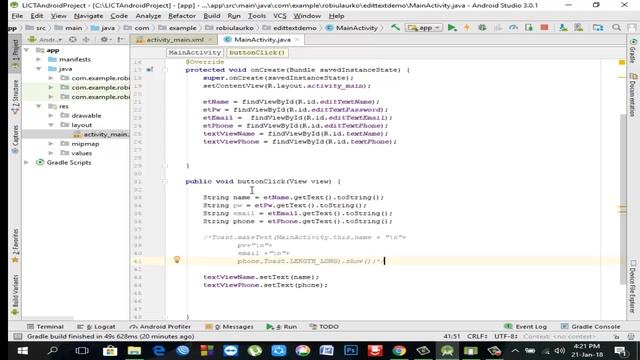Viewport: 640px width, 360px height.
Task: Open the Gradle side tool window
Action: pos(633,51)
